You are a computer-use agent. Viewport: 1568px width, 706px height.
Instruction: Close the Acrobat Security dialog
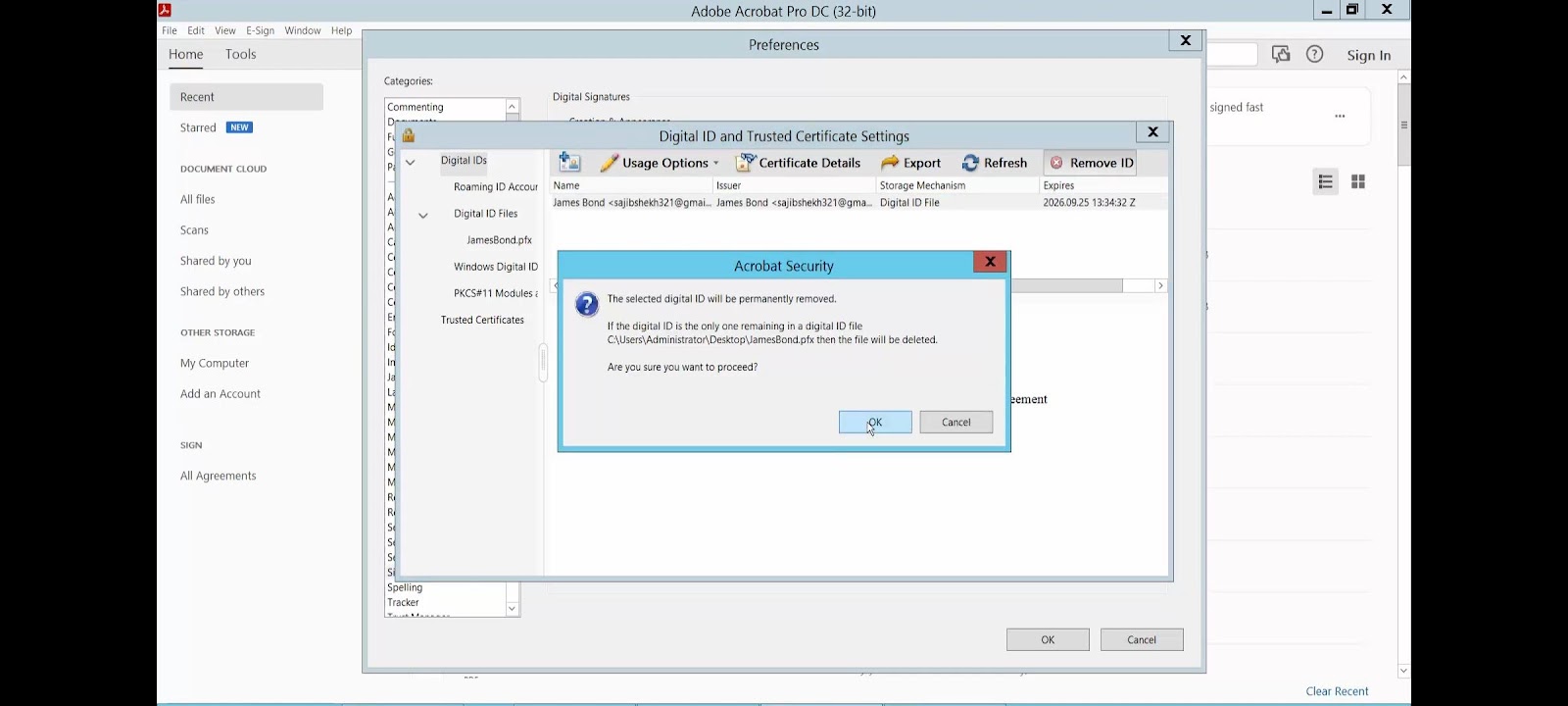click(990, 262)
